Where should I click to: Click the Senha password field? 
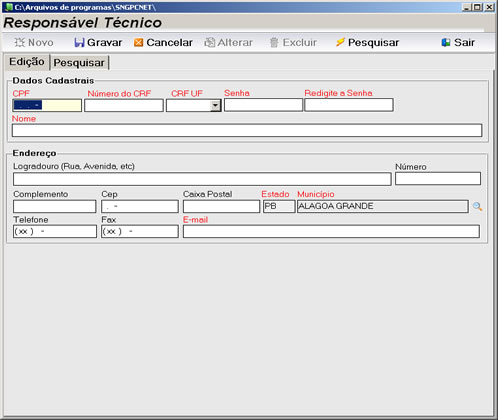pyautogui.click(x=263, y=105)
